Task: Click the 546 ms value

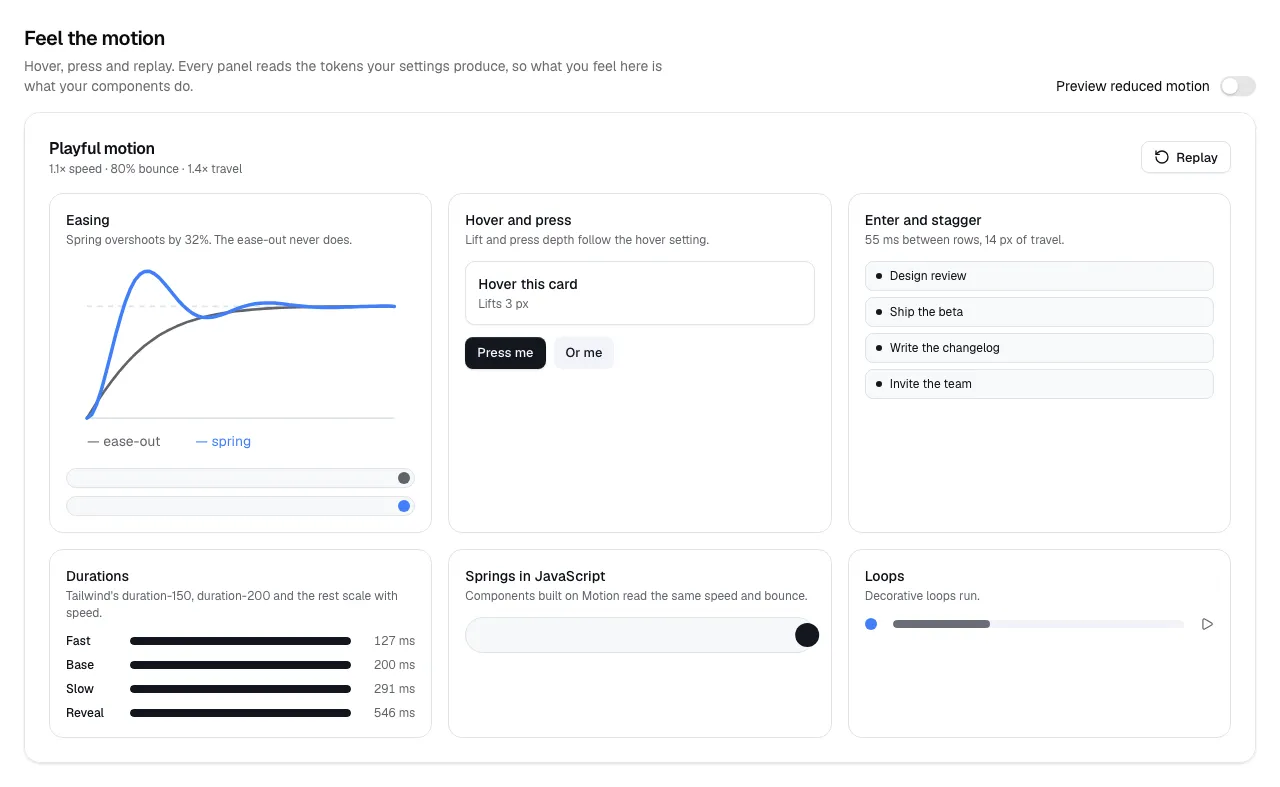Action: coord(394,713)
